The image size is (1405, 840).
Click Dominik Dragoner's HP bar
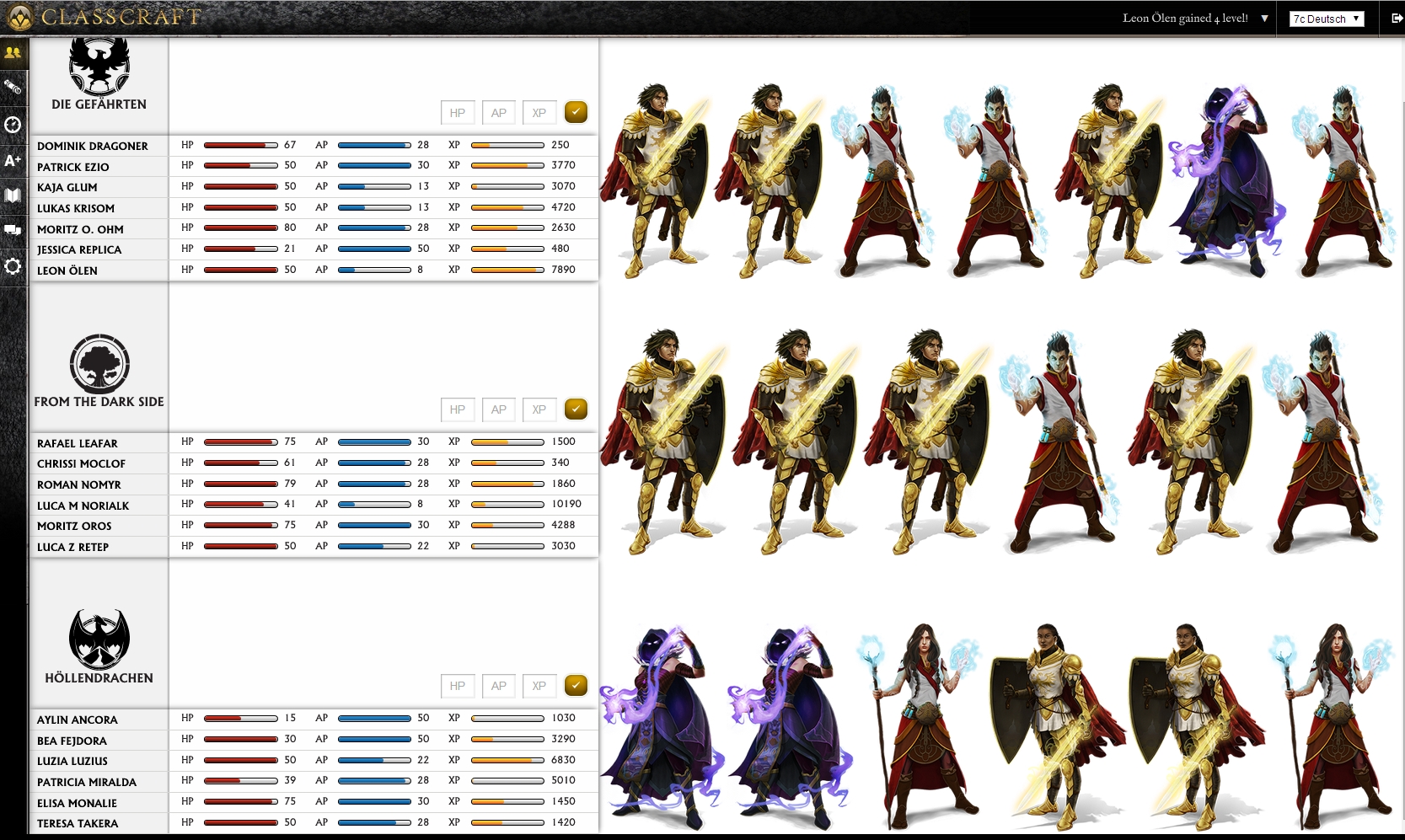pyautogui.click(x=240, y=145)
